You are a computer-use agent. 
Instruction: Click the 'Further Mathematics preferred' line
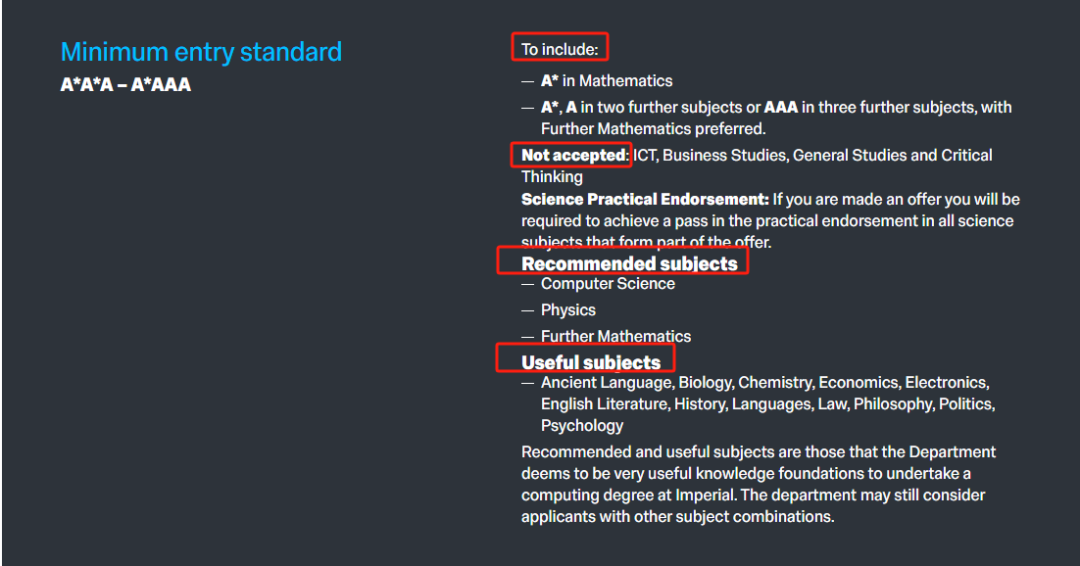pos(653,129)
